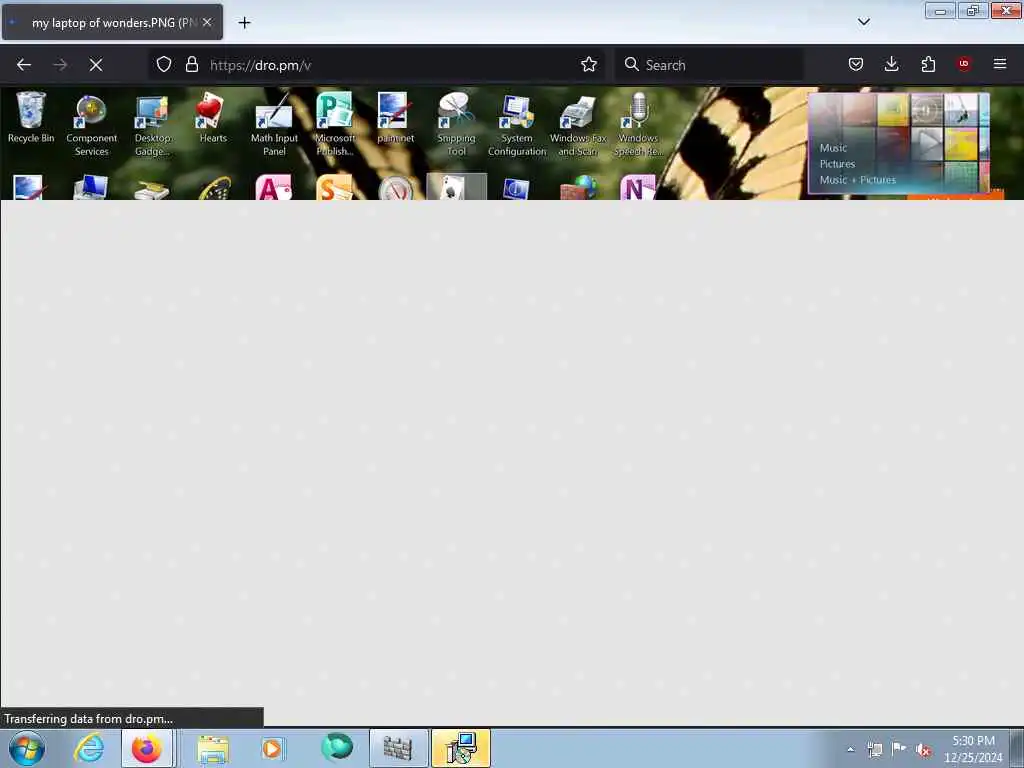
Task: Click the Solitaire cards icon in image
Action: point(456,187)
